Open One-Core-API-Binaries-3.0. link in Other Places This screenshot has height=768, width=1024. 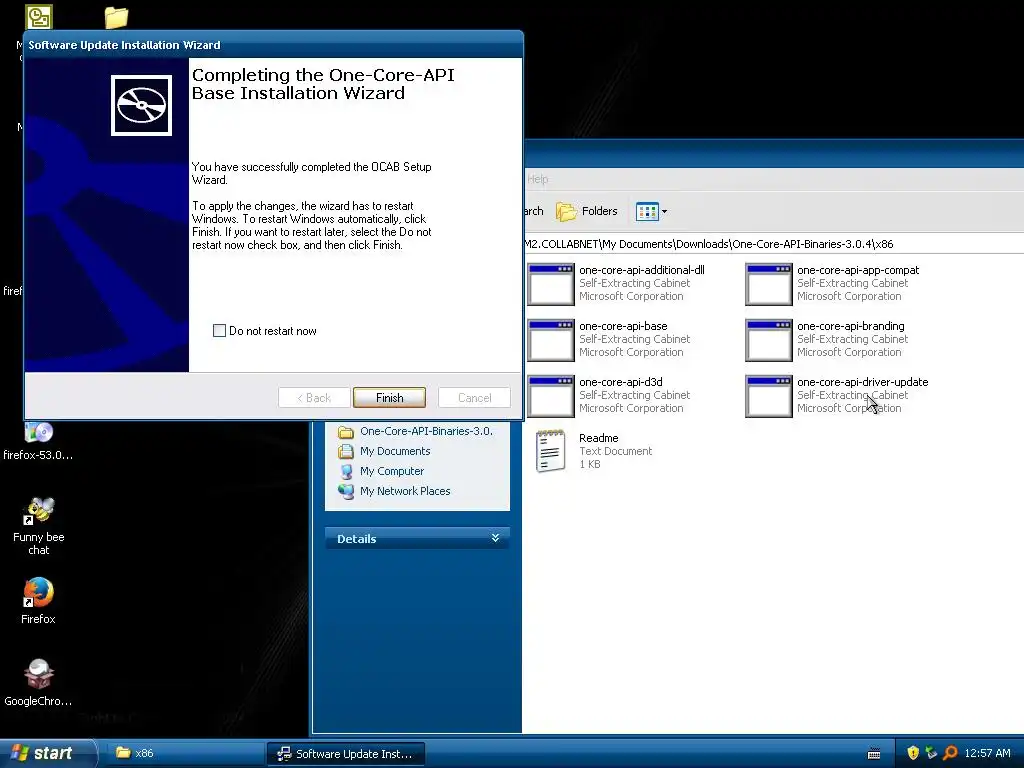click(x=426, y=431)
